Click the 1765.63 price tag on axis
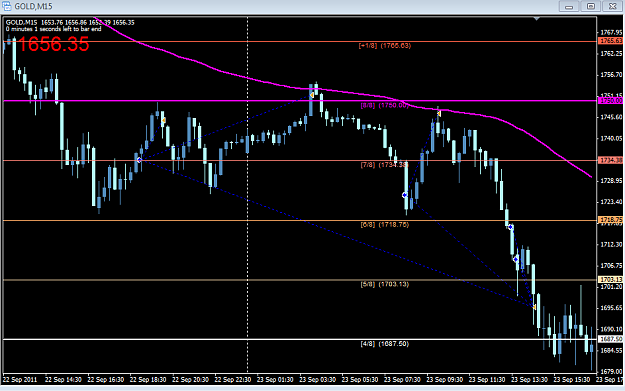Image resolution: width=625 pixels, height=391 pixels. 611,41
